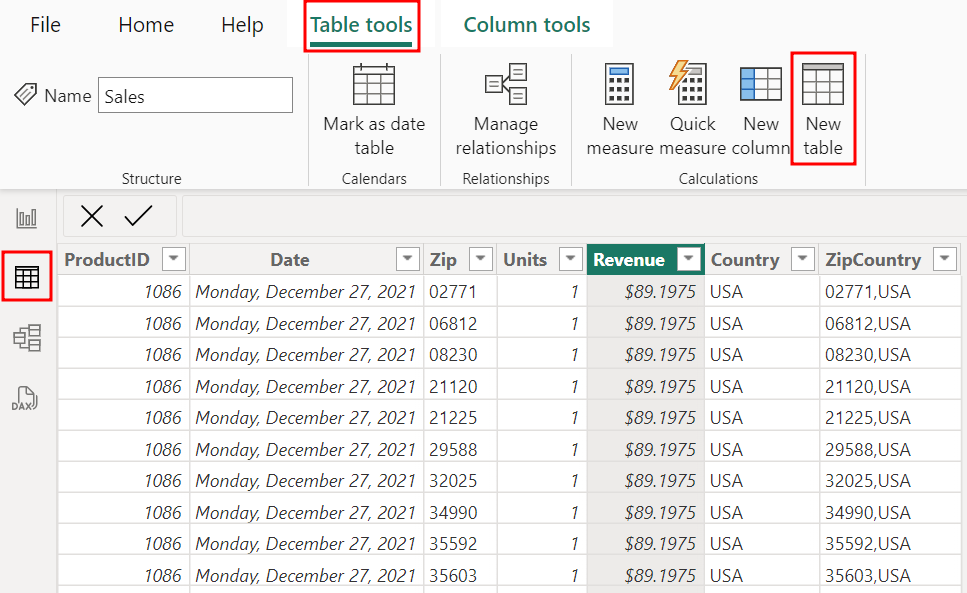Viewport: 967px width, 593px height.
Task: Open Model view in left sidebar
Action: (x=27, y=338)
